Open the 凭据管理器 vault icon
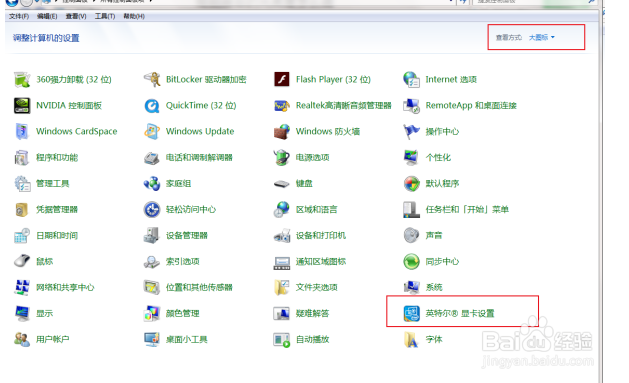The height and width of the screenshot is (383, 629). click(22, 210)
